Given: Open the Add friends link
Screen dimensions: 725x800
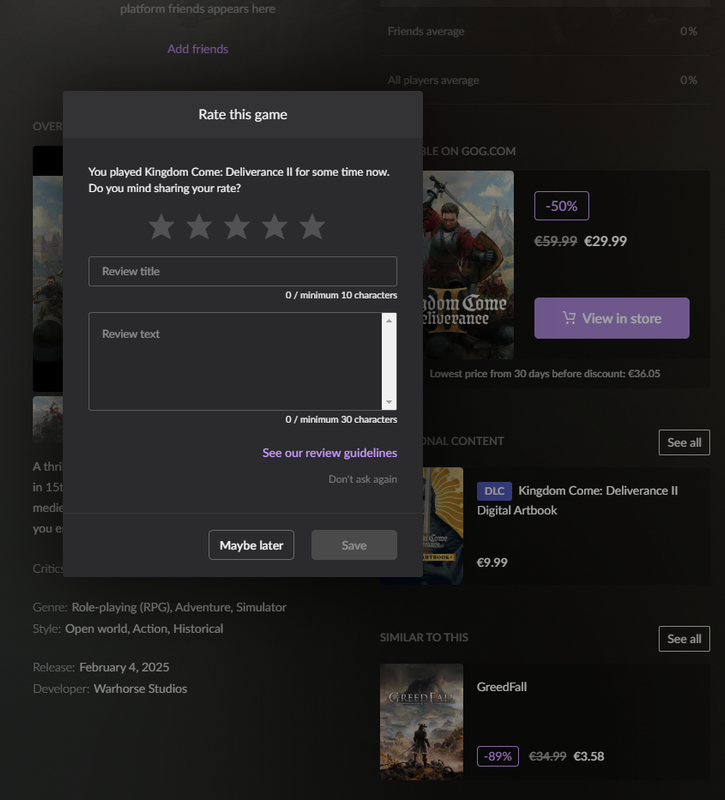Looking at the screenshot, I should click(198, 49).
